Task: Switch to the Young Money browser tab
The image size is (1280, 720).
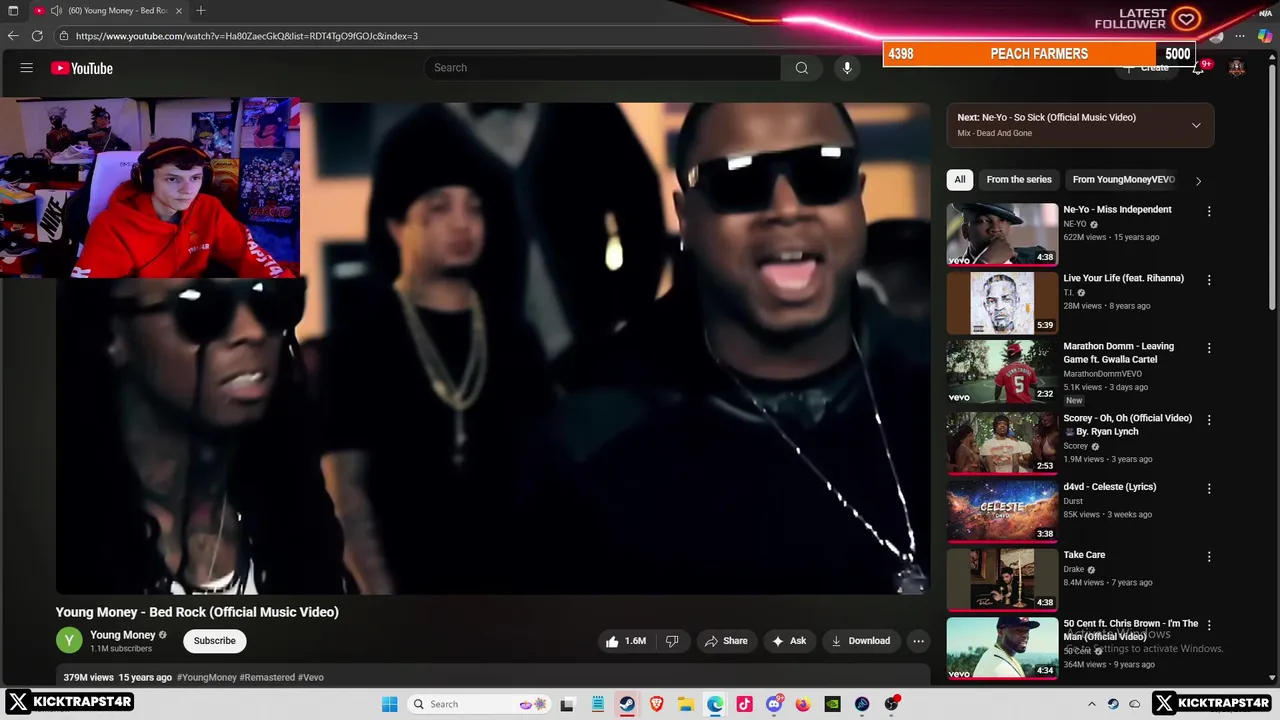Action: [110, 10]
